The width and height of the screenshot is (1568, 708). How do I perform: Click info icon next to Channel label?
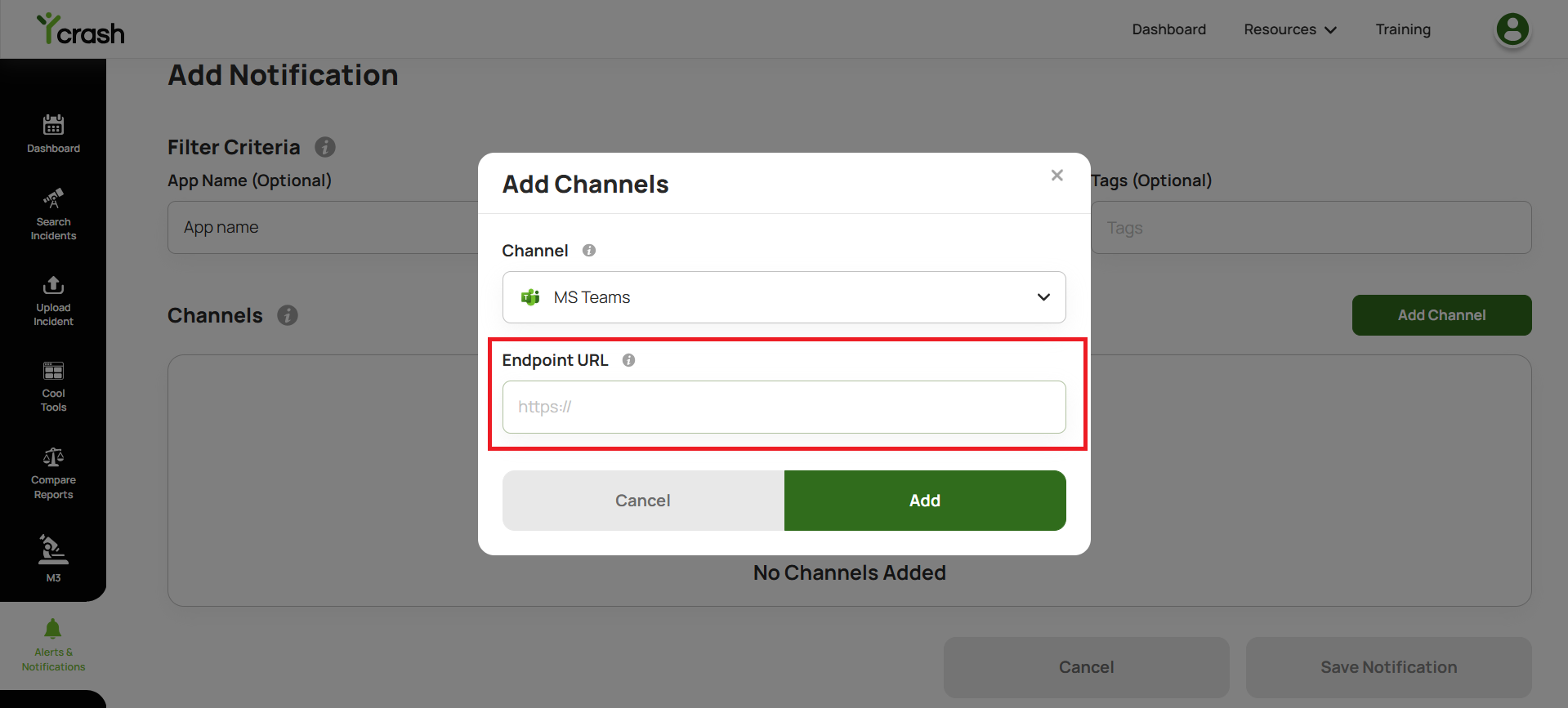click(x=588, y=251)
